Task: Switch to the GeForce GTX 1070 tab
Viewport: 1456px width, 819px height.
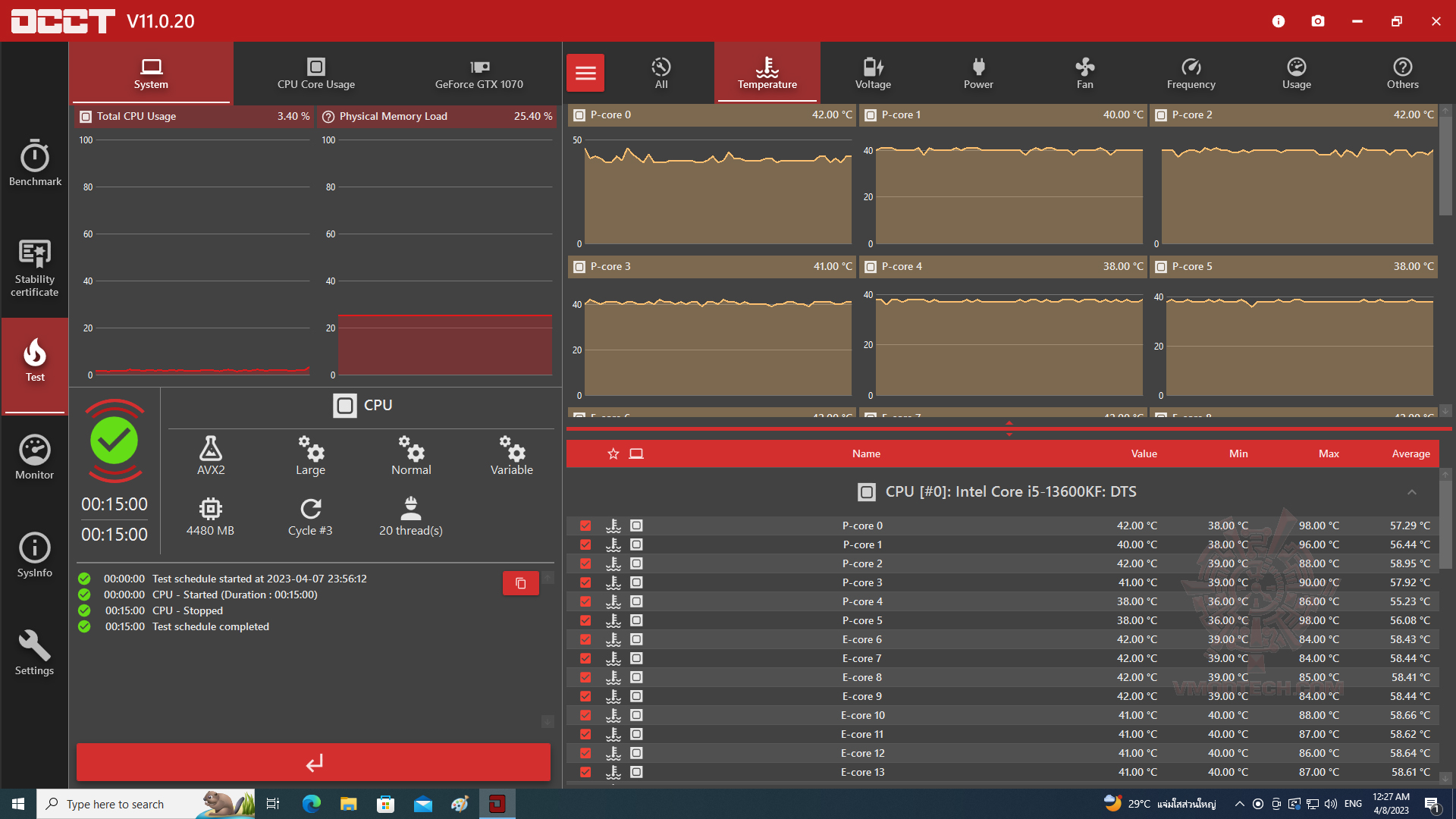Action: 479,73
